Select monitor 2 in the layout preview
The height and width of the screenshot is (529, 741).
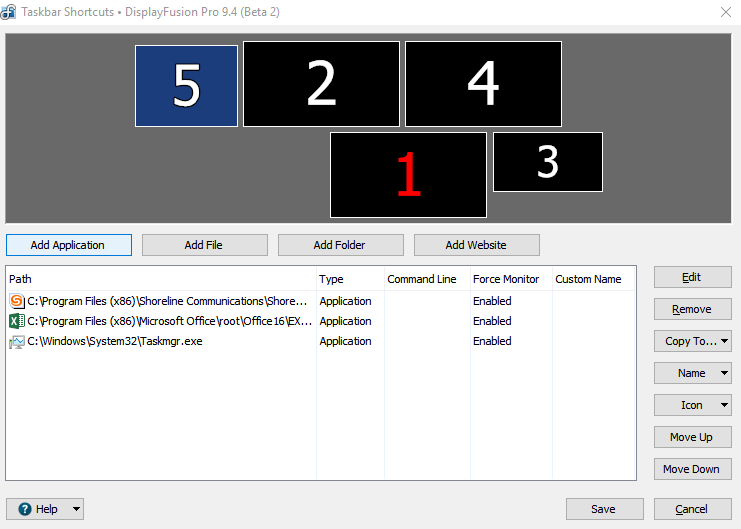(x=321, y=84)
